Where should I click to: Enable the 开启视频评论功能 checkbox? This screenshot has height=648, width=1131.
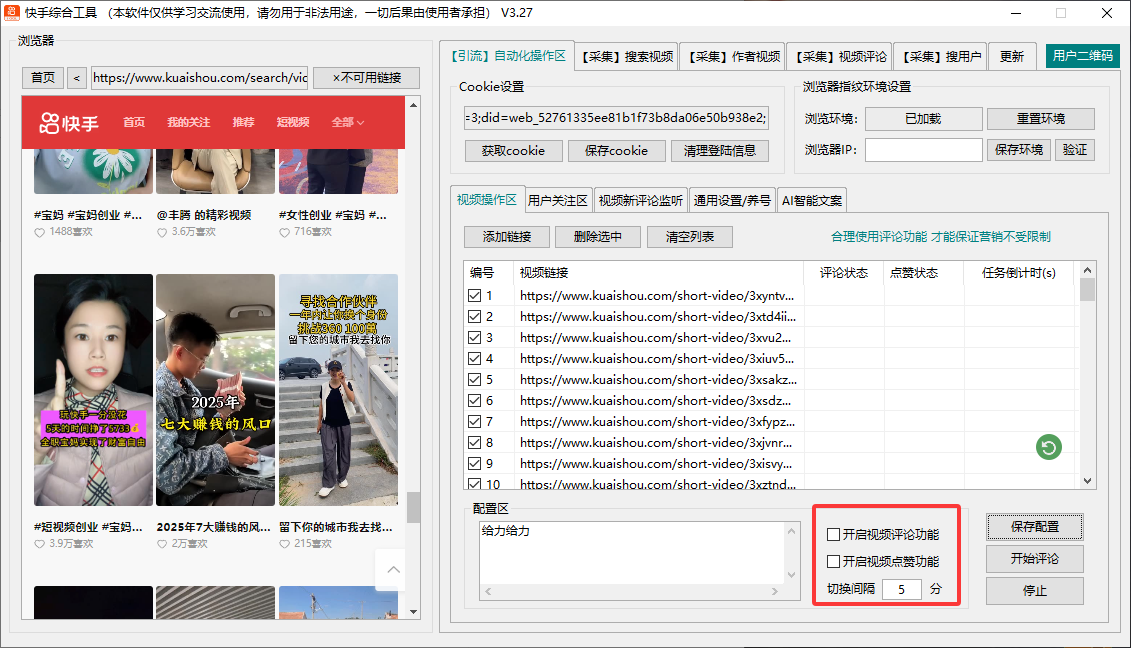click(x=834, y=535)
